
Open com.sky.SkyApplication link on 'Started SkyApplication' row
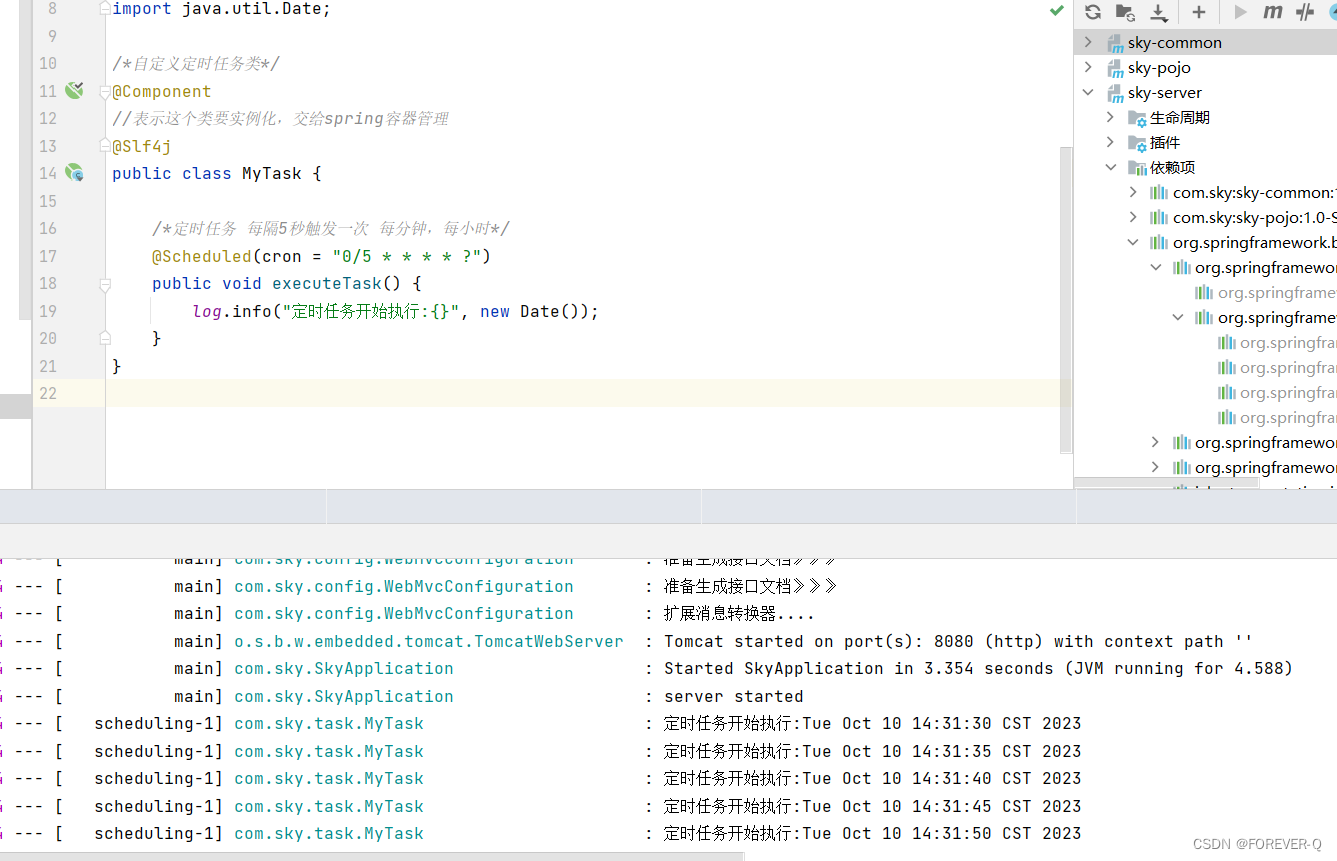tap(344, 668)
